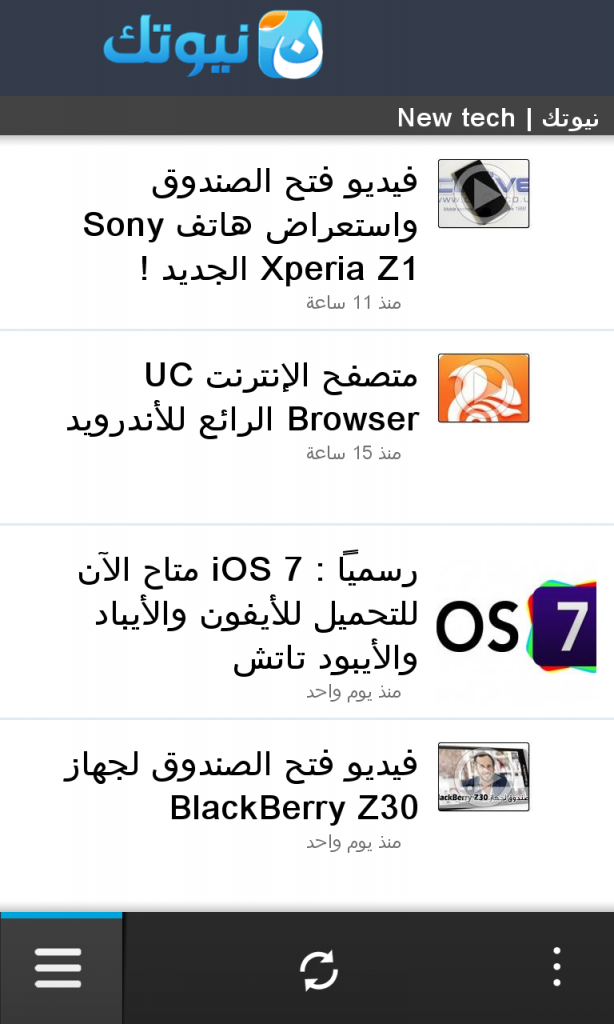
Task: Click the '11 hours ago' timestamp
Action: (x=353, y=302)
